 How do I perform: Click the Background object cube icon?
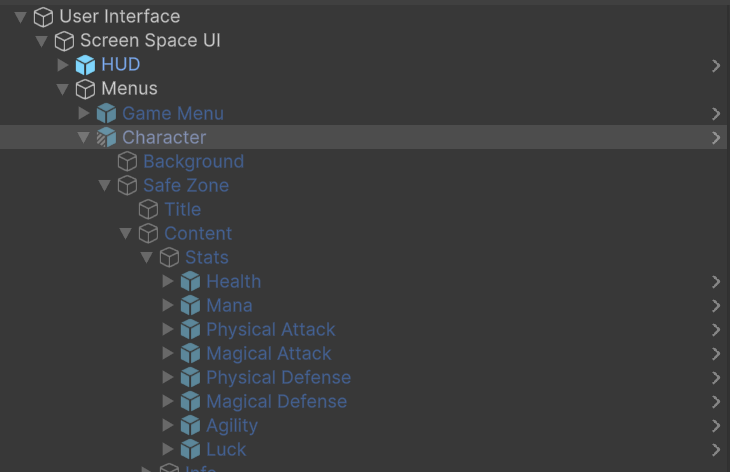point(127,161)
